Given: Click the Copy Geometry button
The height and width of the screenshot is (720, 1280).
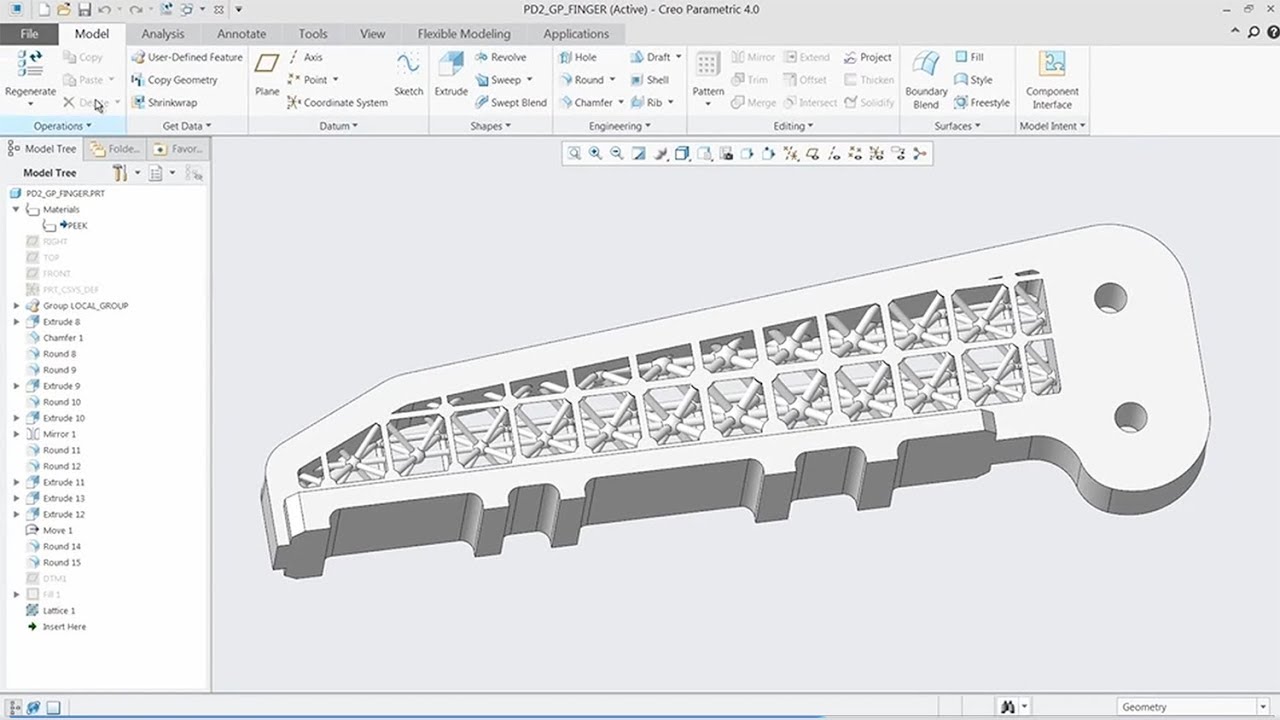Looking at the screenshot, I should click(x=174, y=80).
